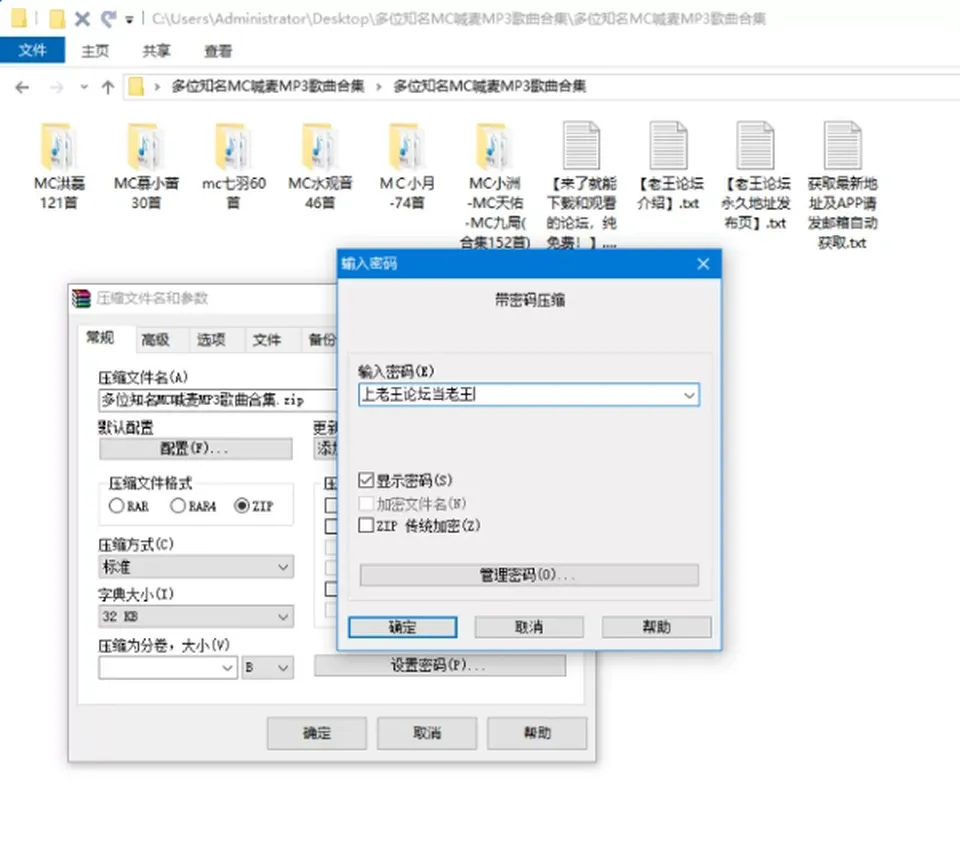This screenshot has width=960, height=851.
Task: Click in the 输入密码 password field
Action: point(528,395)
